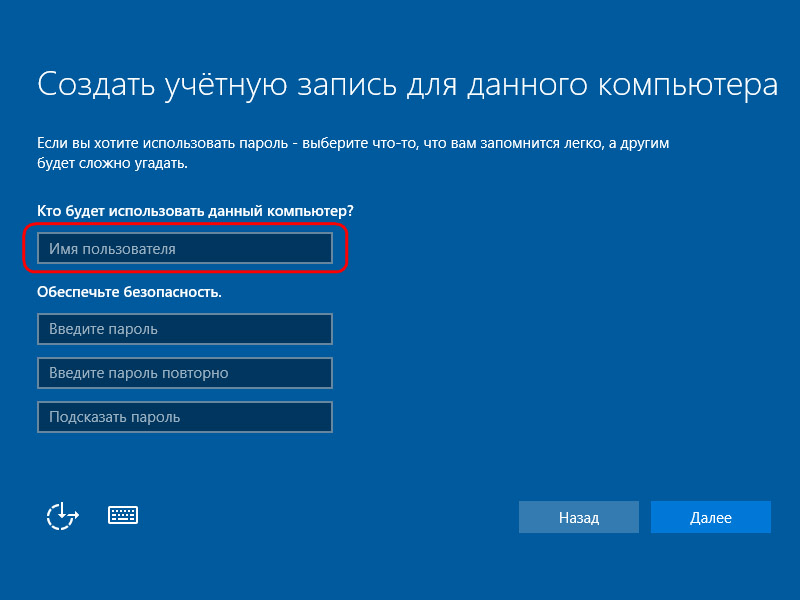800x600 pixels.
Task: Go back with the 'Назад' button
Action: (x=579, y=517)
